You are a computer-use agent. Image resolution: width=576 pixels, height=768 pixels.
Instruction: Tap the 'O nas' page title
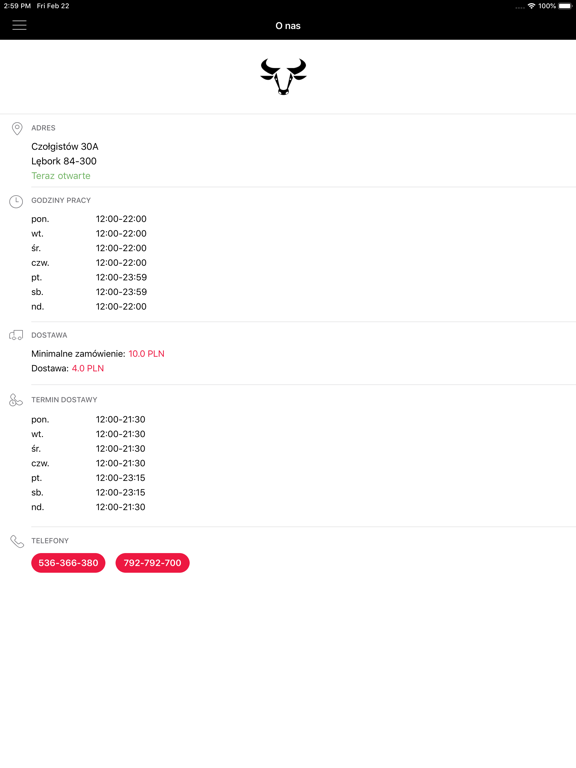click(x=288, y=26)
